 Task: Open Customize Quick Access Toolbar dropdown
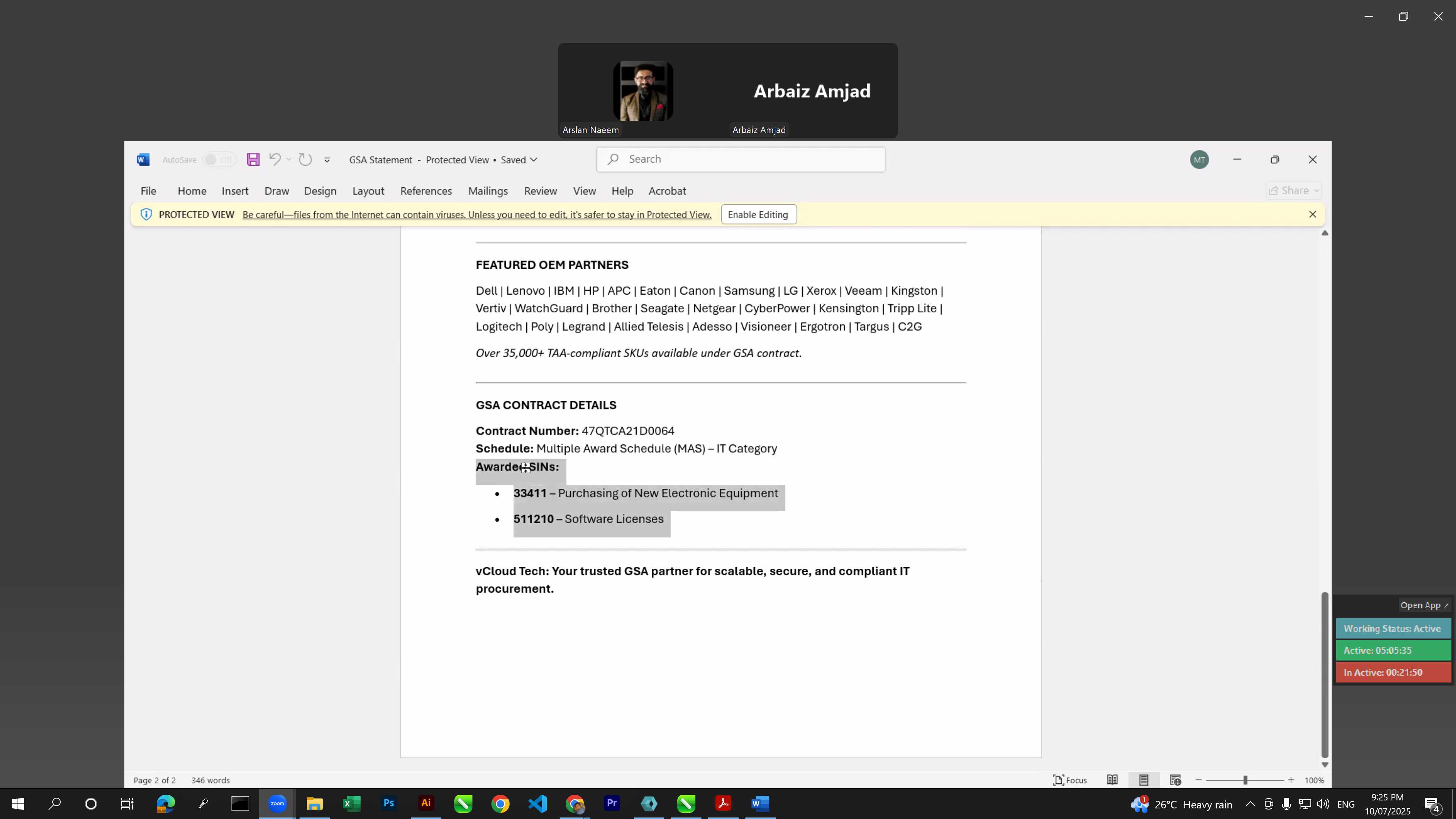point(327,160)
